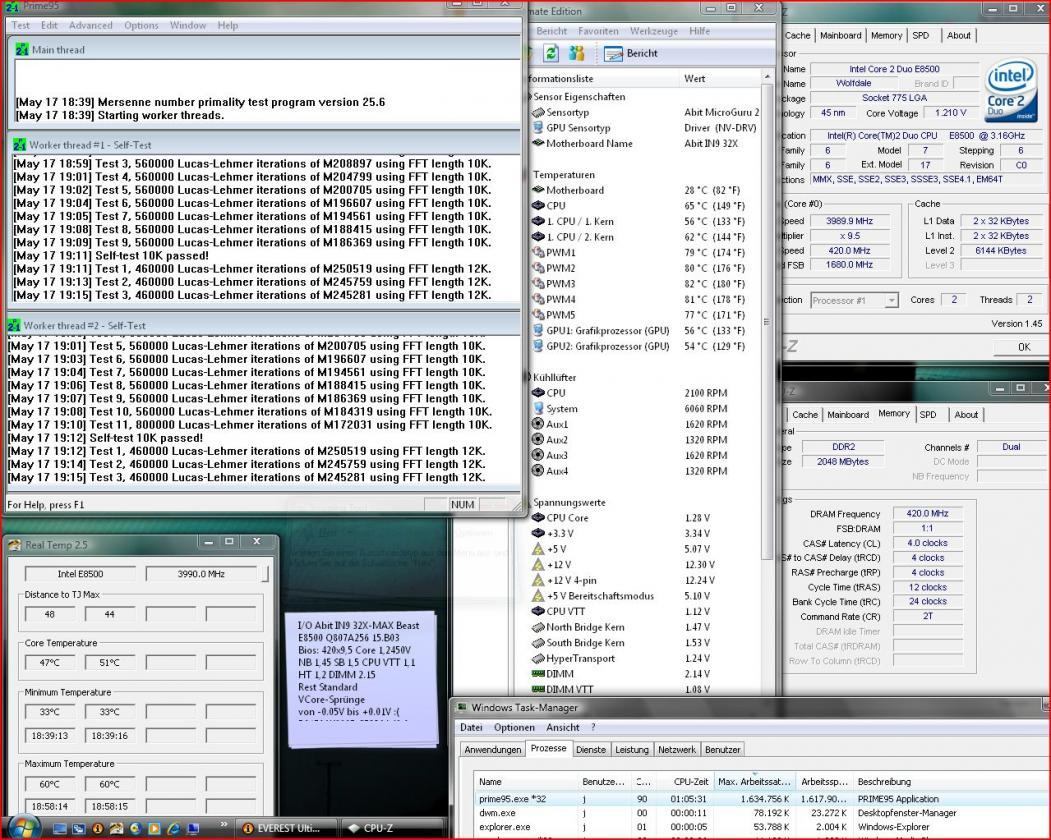Click the Worker thread #2 window icon

(13, 326)
